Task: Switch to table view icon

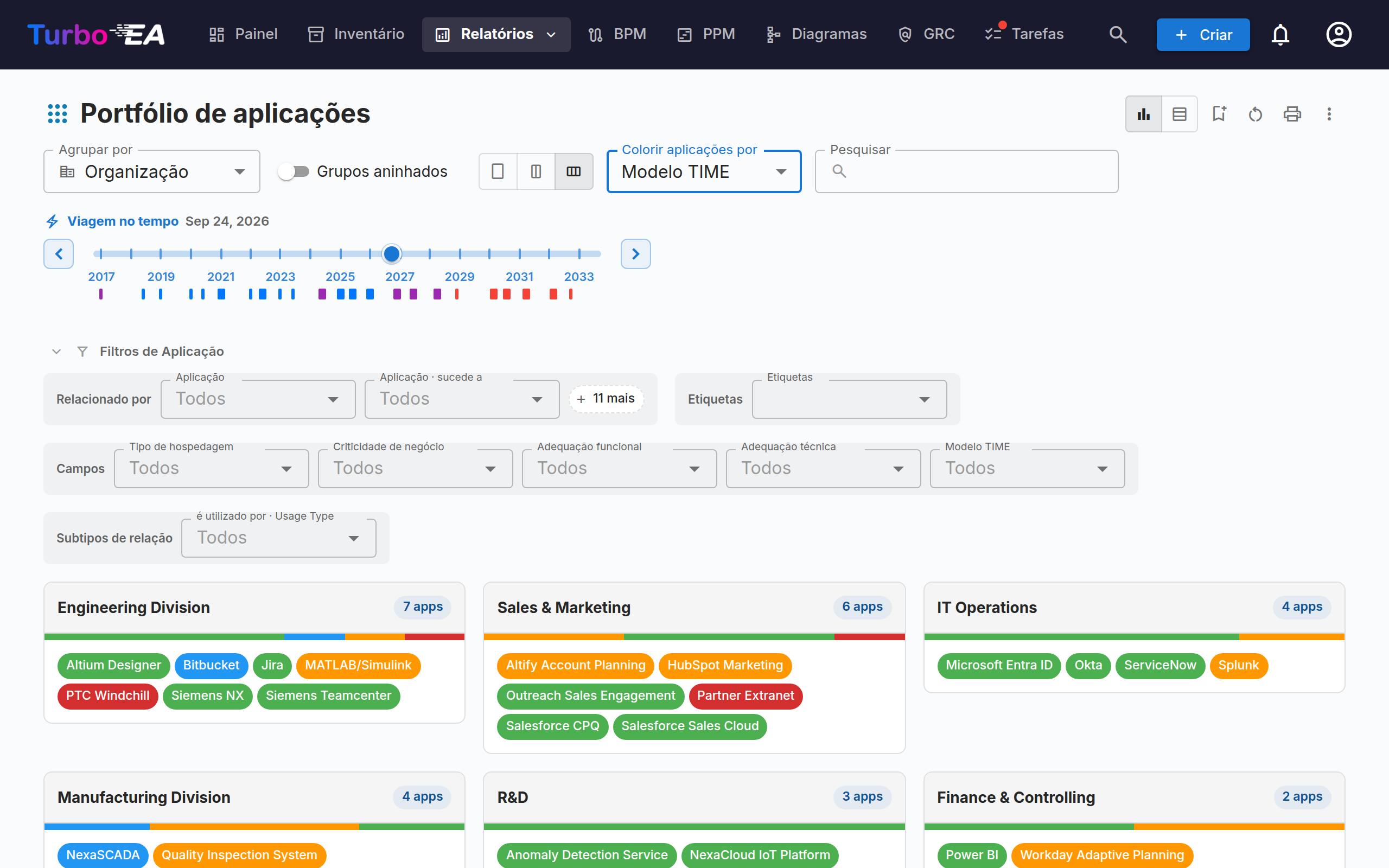Action: [x=1180, y=114]
